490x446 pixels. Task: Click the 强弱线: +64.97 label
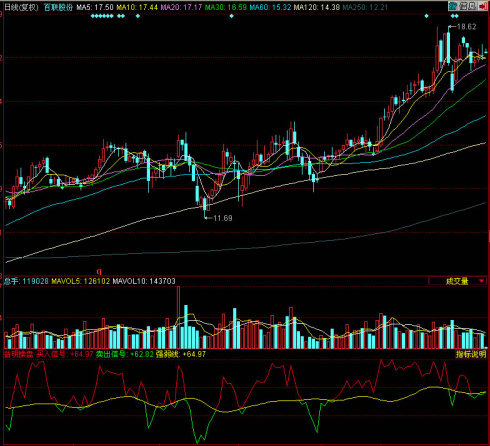click(181, 354)
